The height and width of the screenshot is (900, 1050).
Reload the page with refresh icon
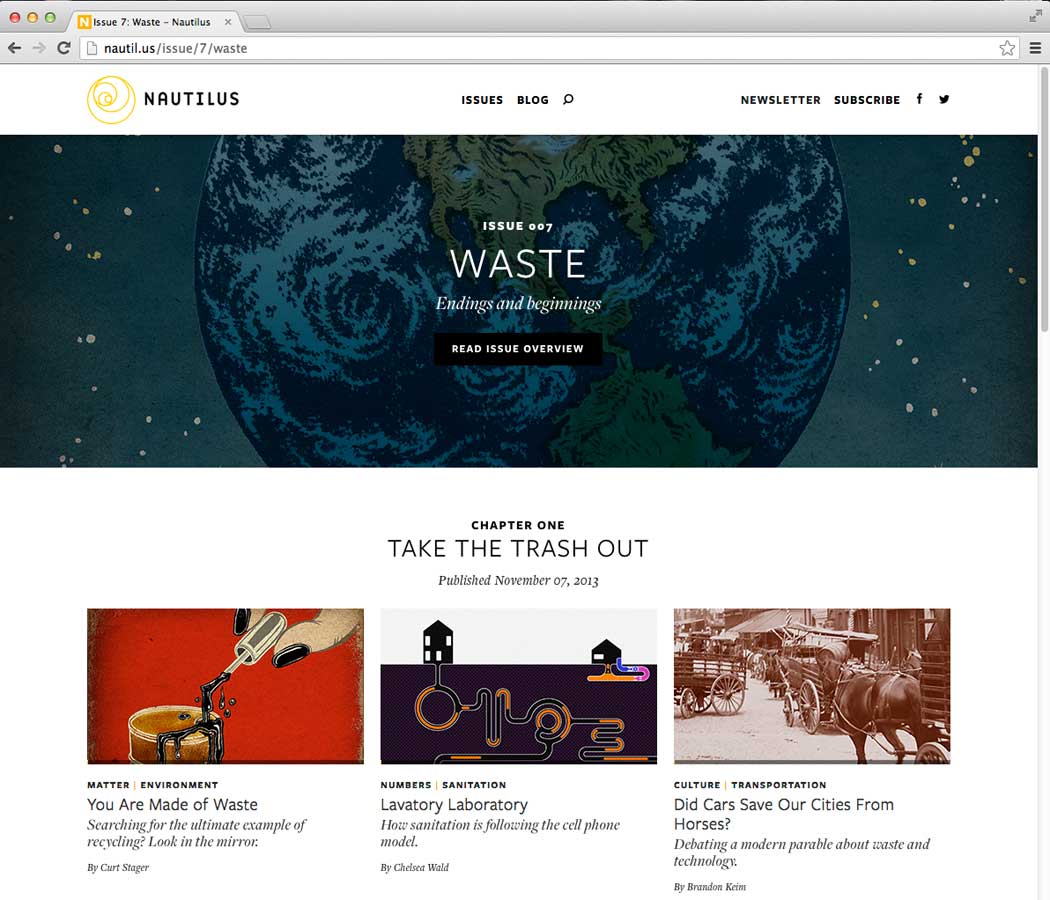[x=64, y=48]
